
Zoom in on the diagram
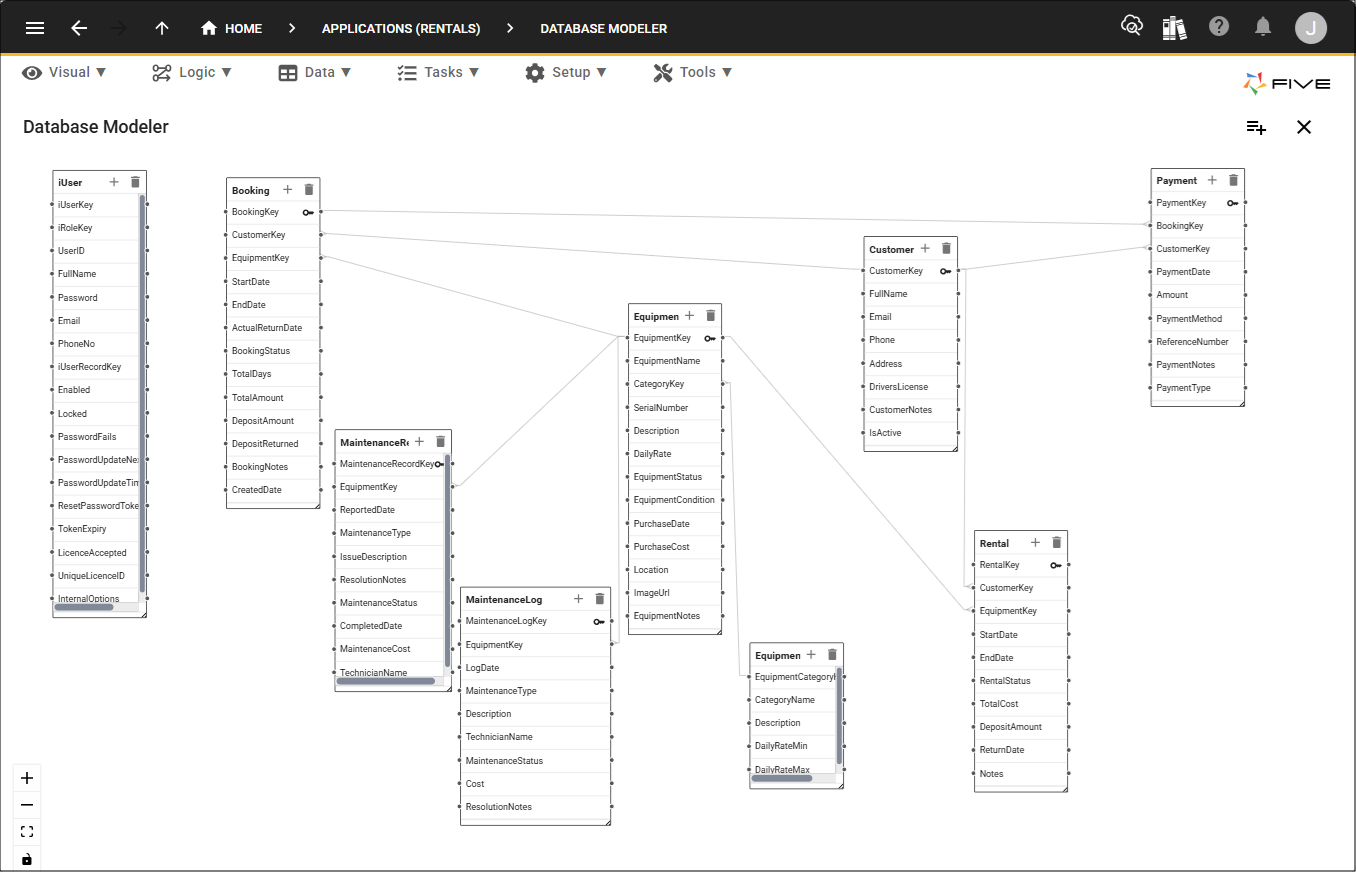27,778
